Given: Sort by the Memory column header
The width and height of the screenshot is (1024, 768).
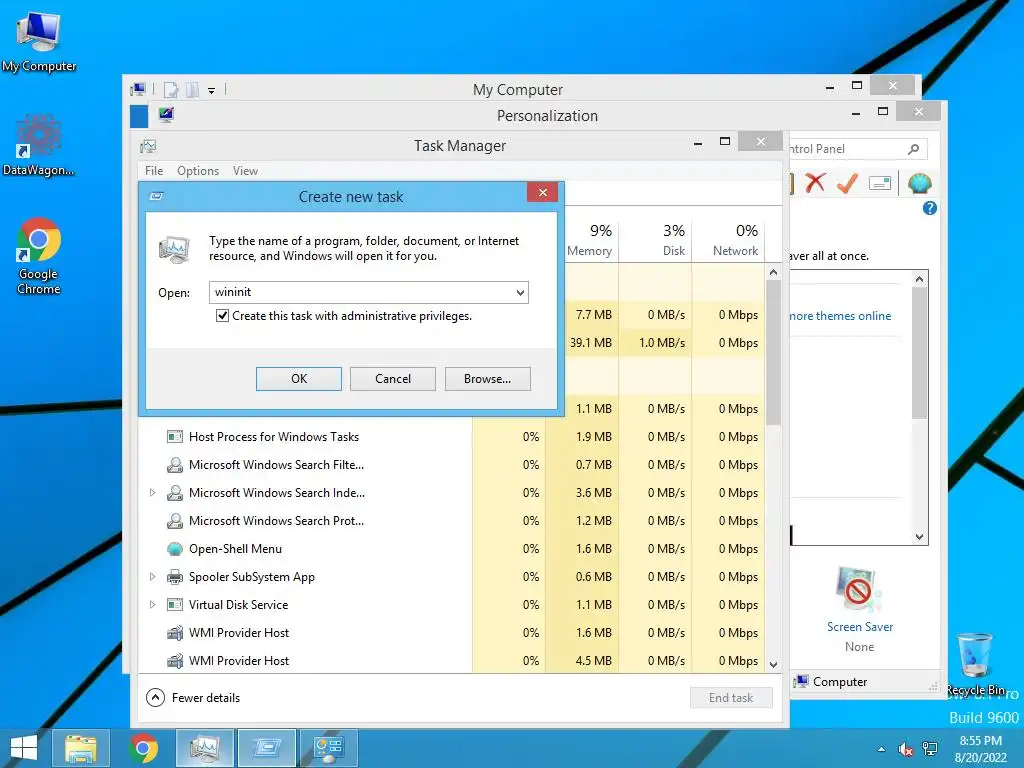Looking at the screenshot, I should pos(590,240).
